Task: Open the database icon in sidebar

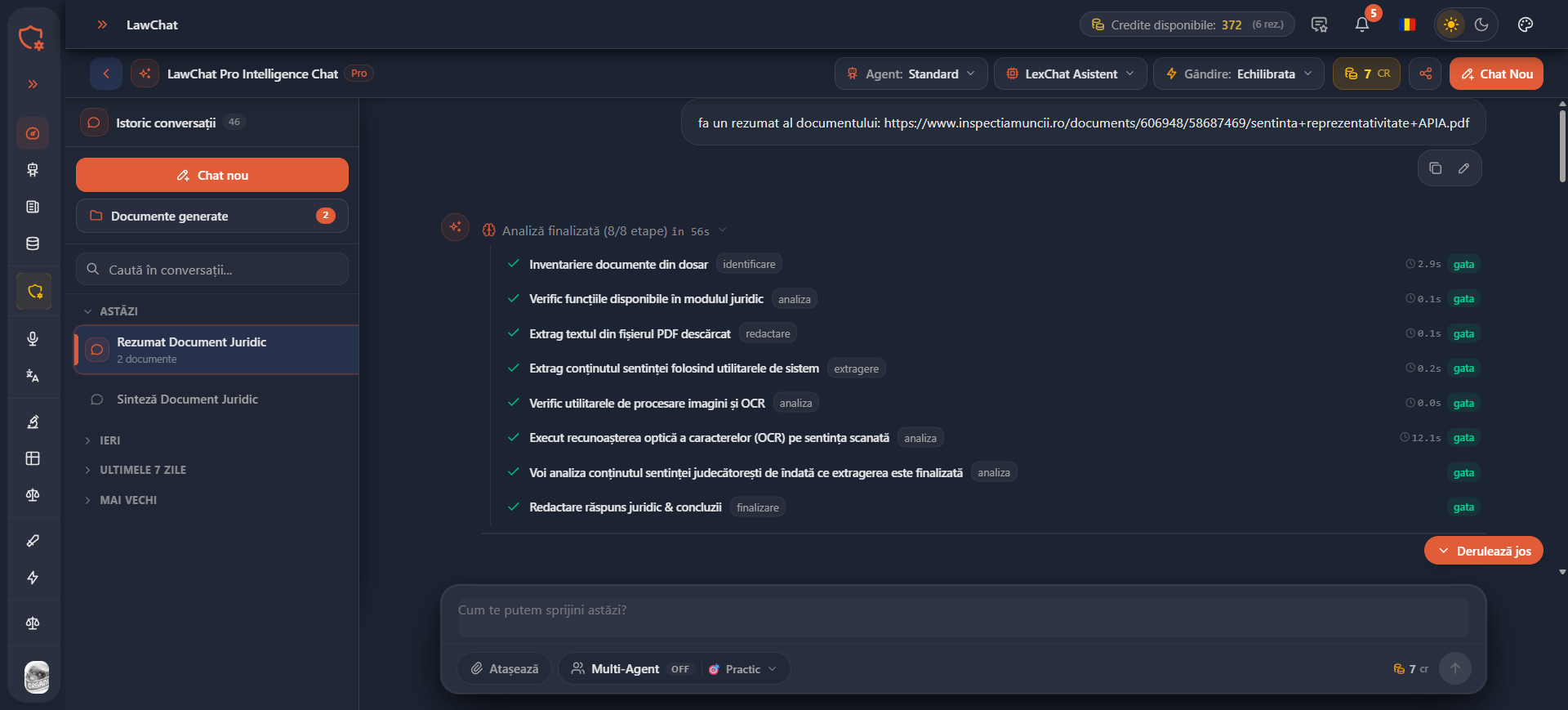Action: [x=33, y=243]
